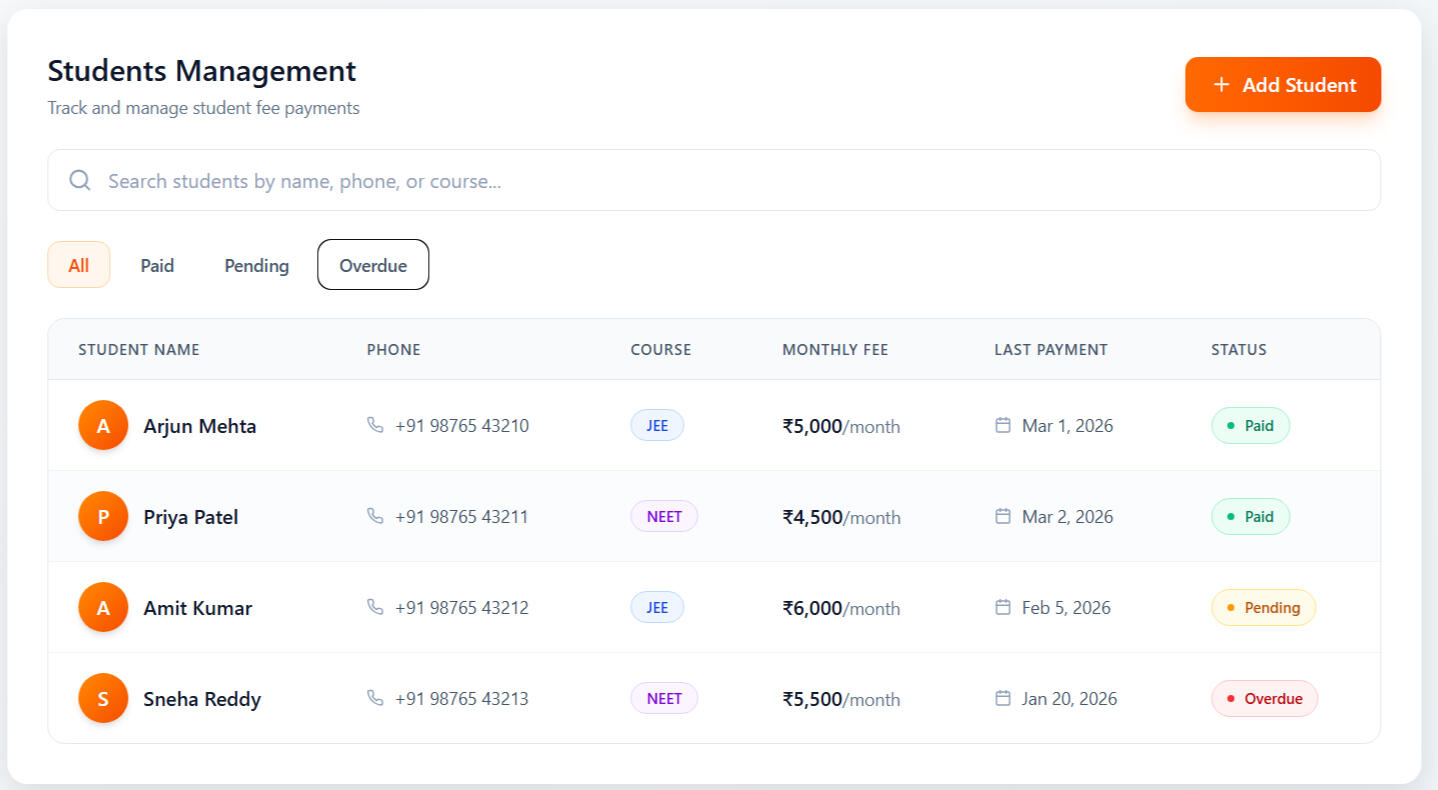The height and width of the screenshot is (790, 1438).
Task: Click the Overdue status badge for Sneha
Action: 1264,699
